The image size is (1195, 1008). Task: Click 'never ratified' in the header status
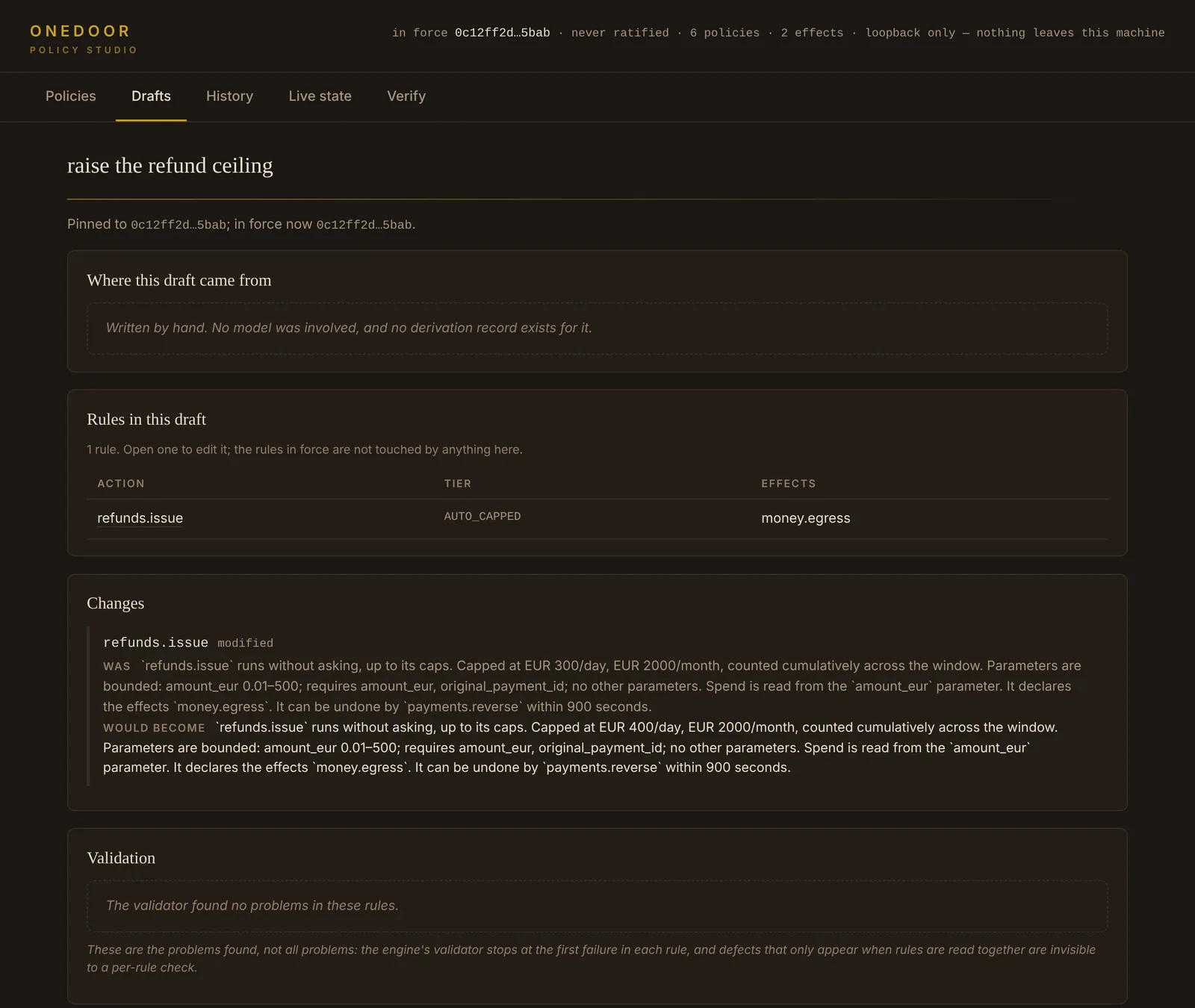pos(620,33)
